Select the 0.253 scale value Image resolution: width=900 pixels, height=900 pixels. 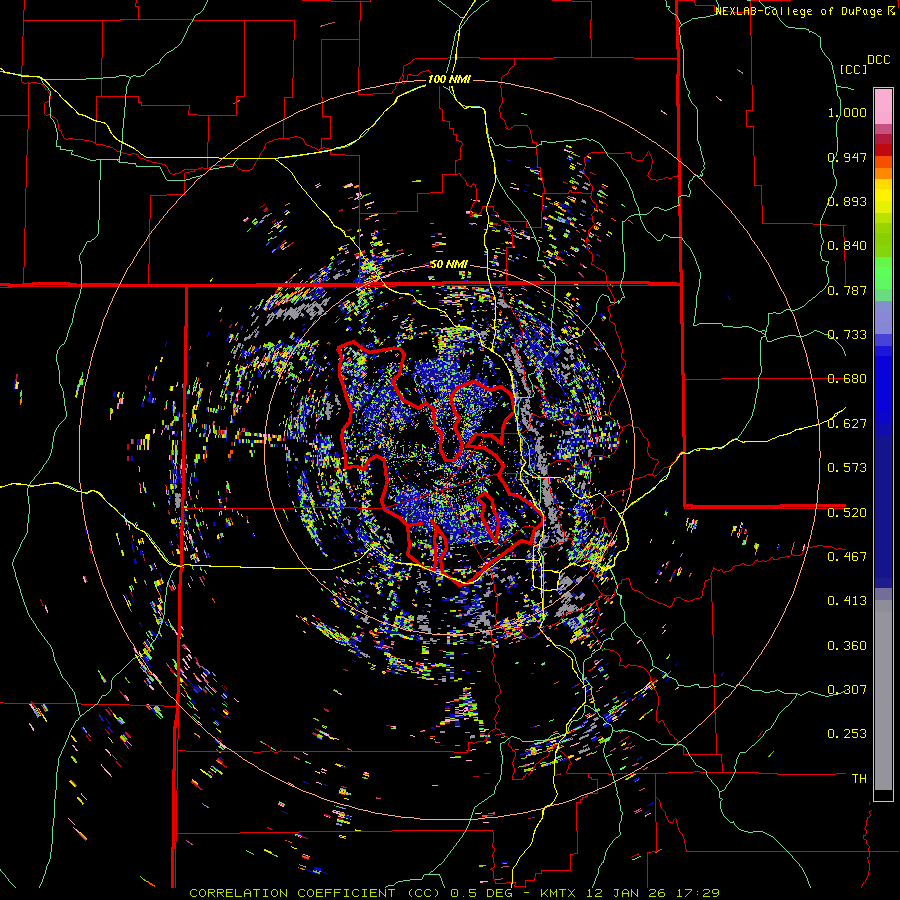[x=847, y=734]
